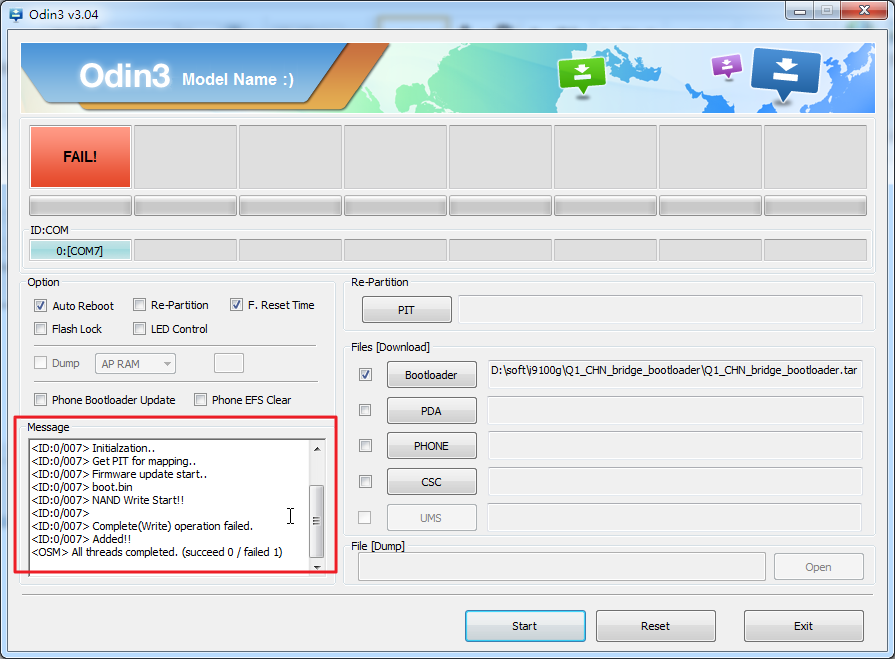Toggle the F. Reset Time checkbox
Viewport: 895px width, 659px height.
click(x=236, y=305)
